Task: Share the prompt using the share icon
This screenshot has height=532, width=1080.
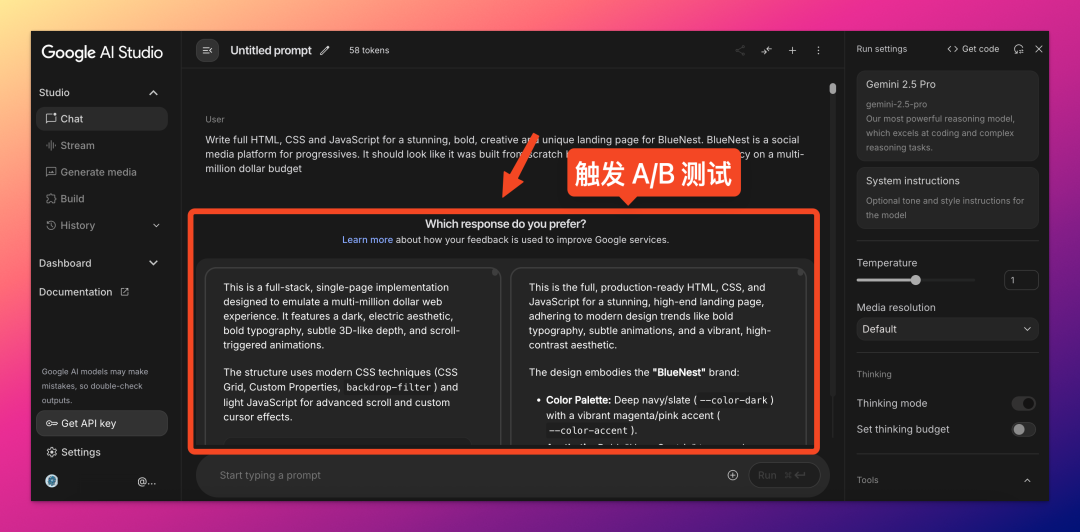Action: (740, 50)
